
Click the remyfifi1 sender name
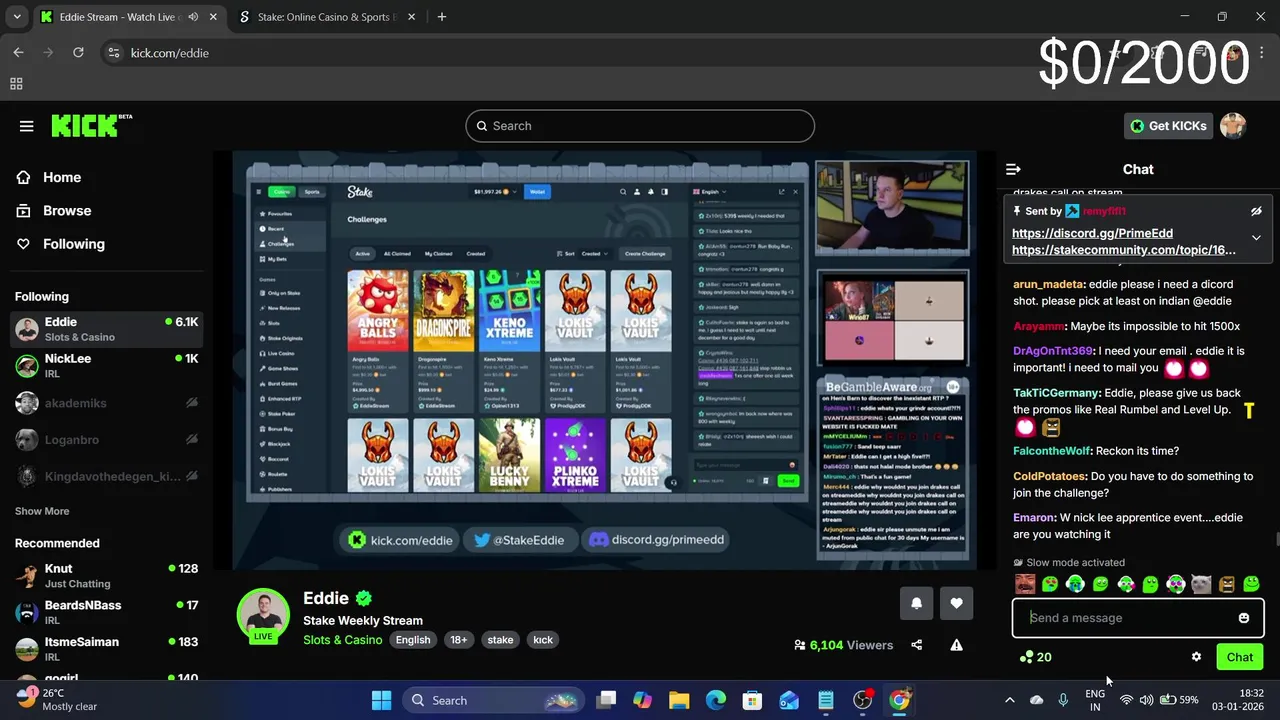pos(1103,211)
